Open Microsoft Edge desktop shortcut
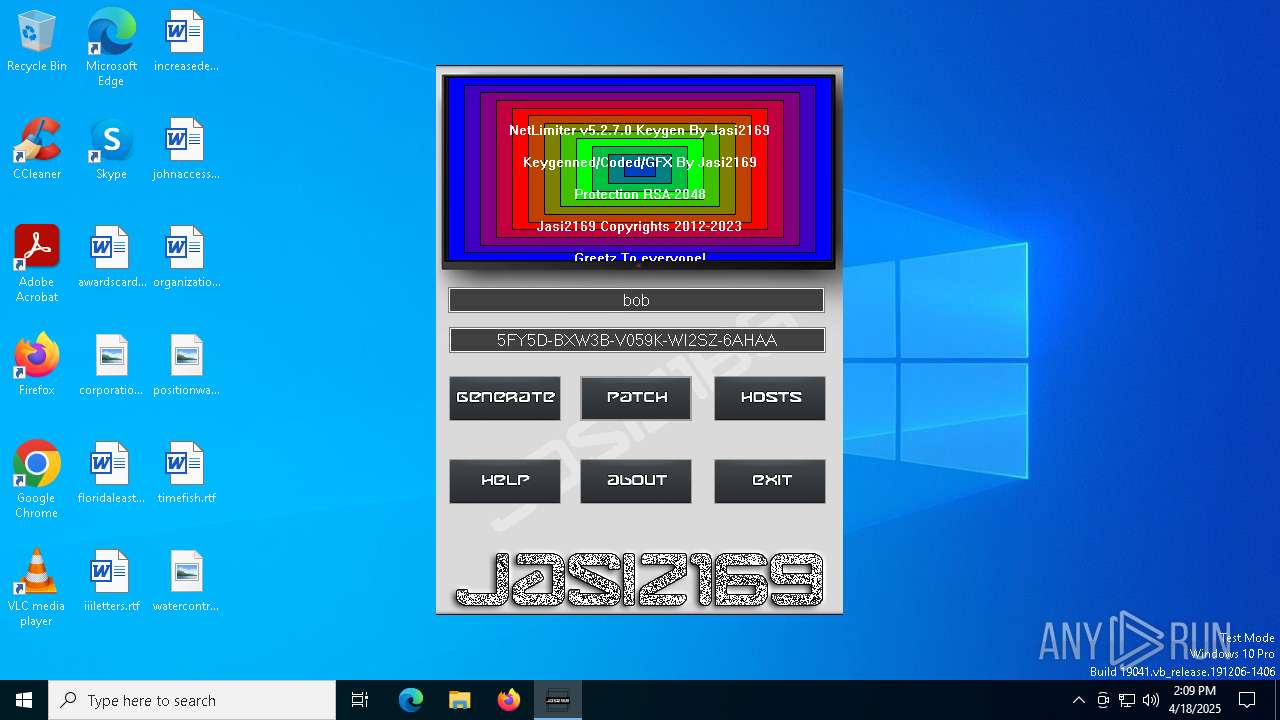The image size is (1280, 720). click(x=111, y=48)
